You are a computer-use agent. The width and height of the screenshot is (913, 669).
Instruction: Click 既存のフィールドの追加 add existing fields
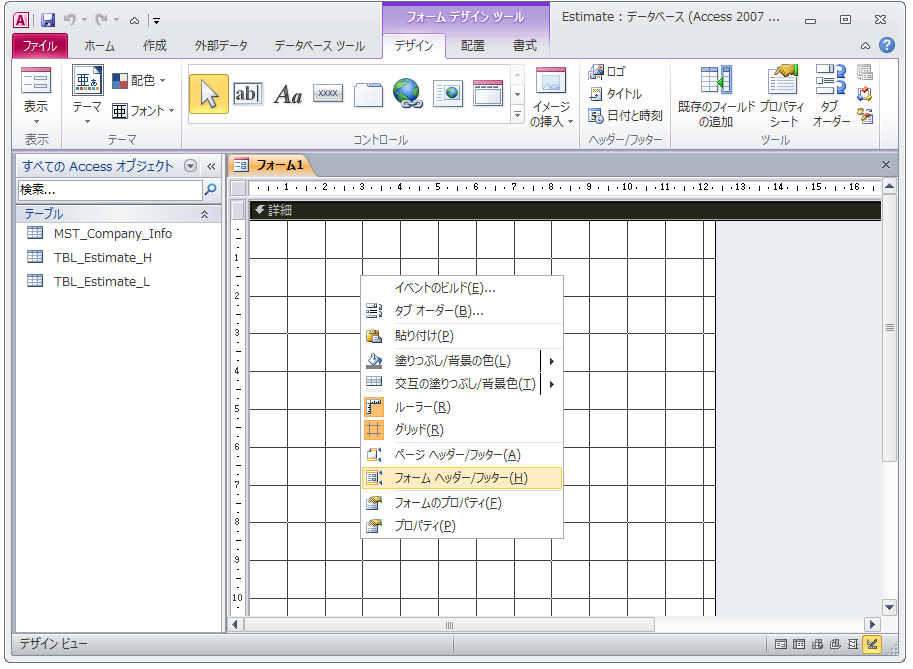tap(716, 97)
